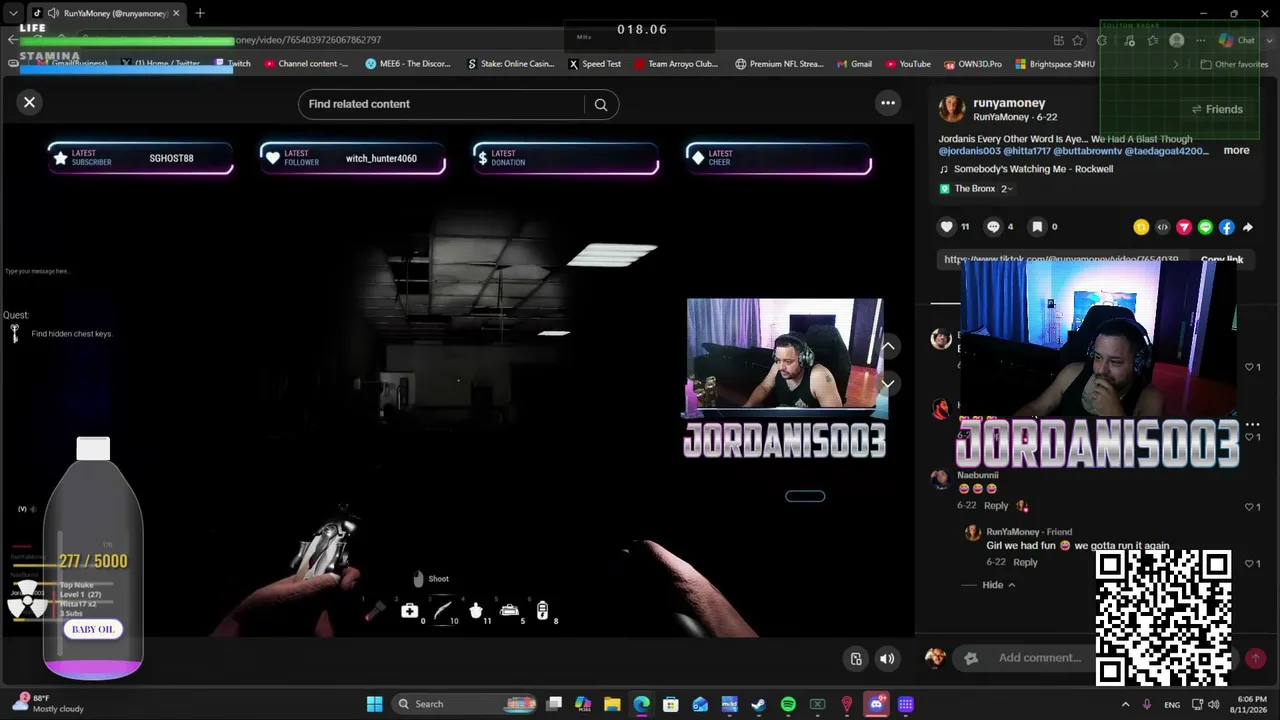Open the @jordanis003 mention link
This screenshot has height=720, width=1280.
(x=969, y=151)
